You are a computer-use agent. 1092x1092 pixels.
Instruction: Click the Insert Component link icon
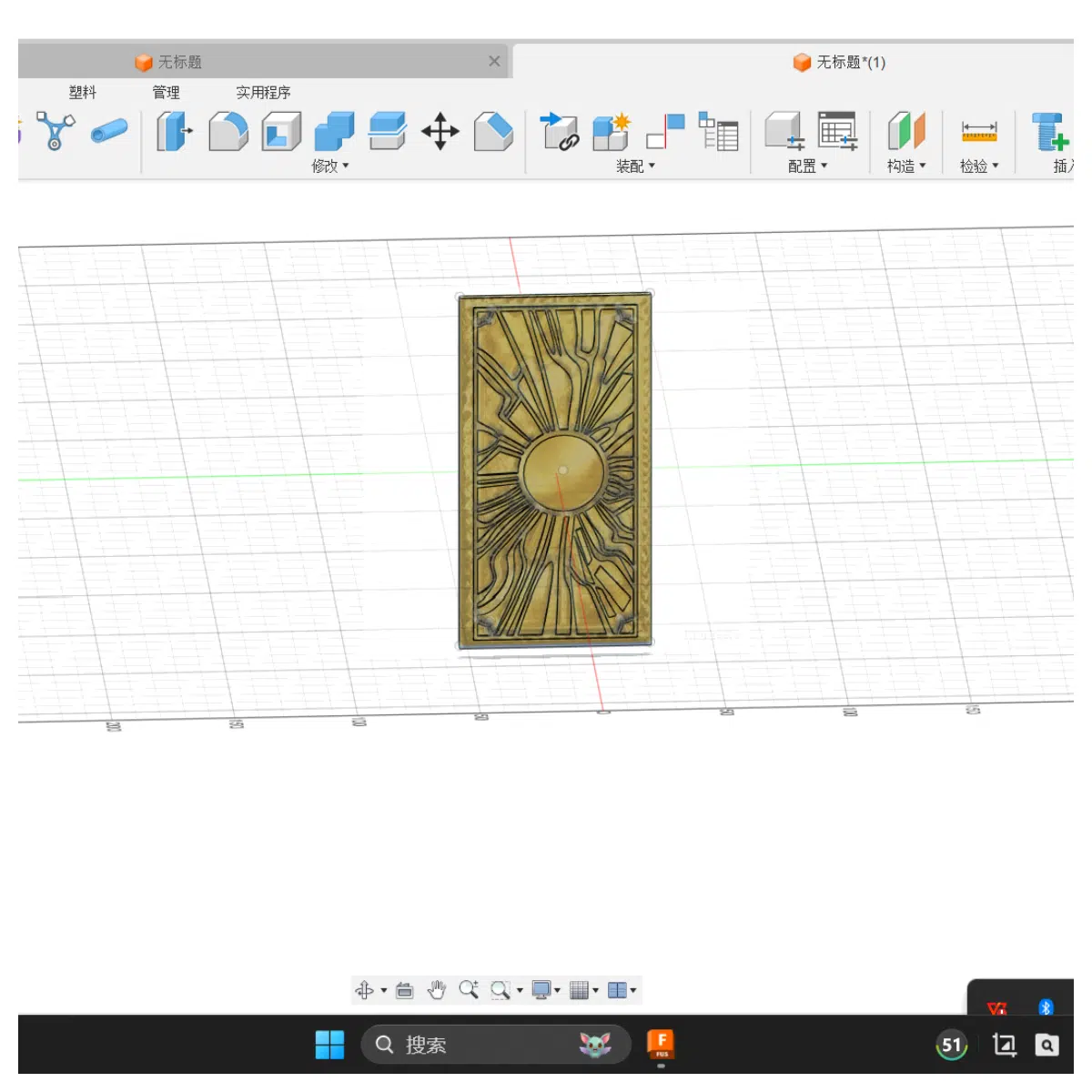click(x=560, y=131)
